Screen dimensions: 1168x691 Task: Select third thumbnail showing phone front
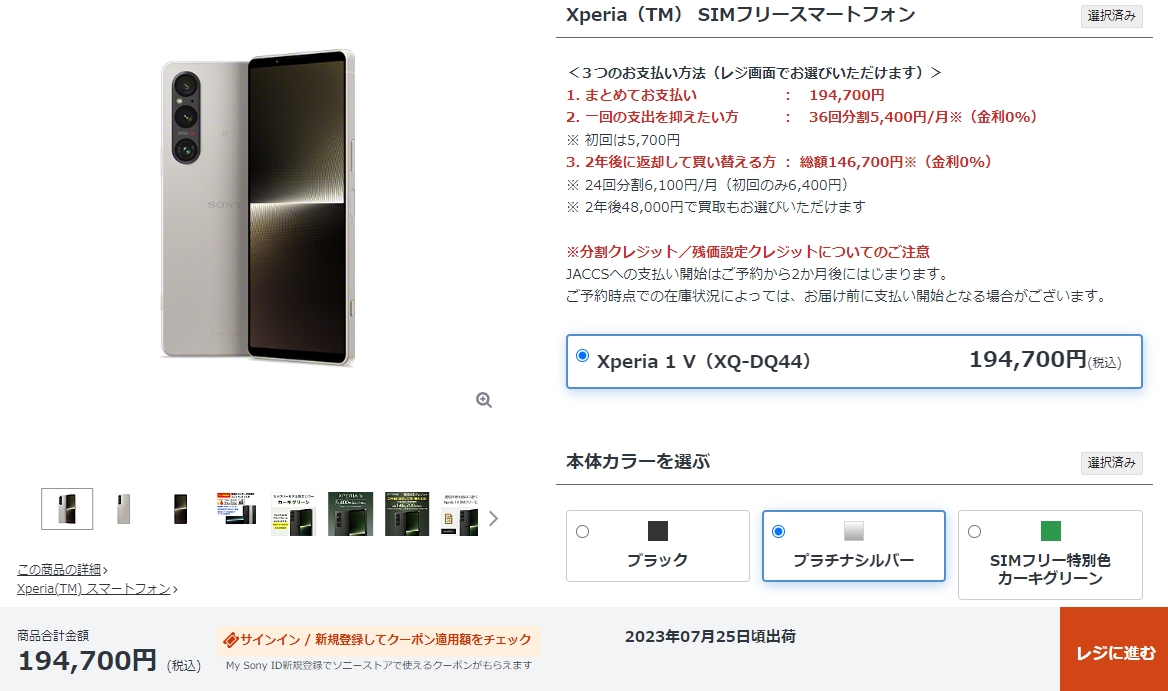(x=180, y=509)
